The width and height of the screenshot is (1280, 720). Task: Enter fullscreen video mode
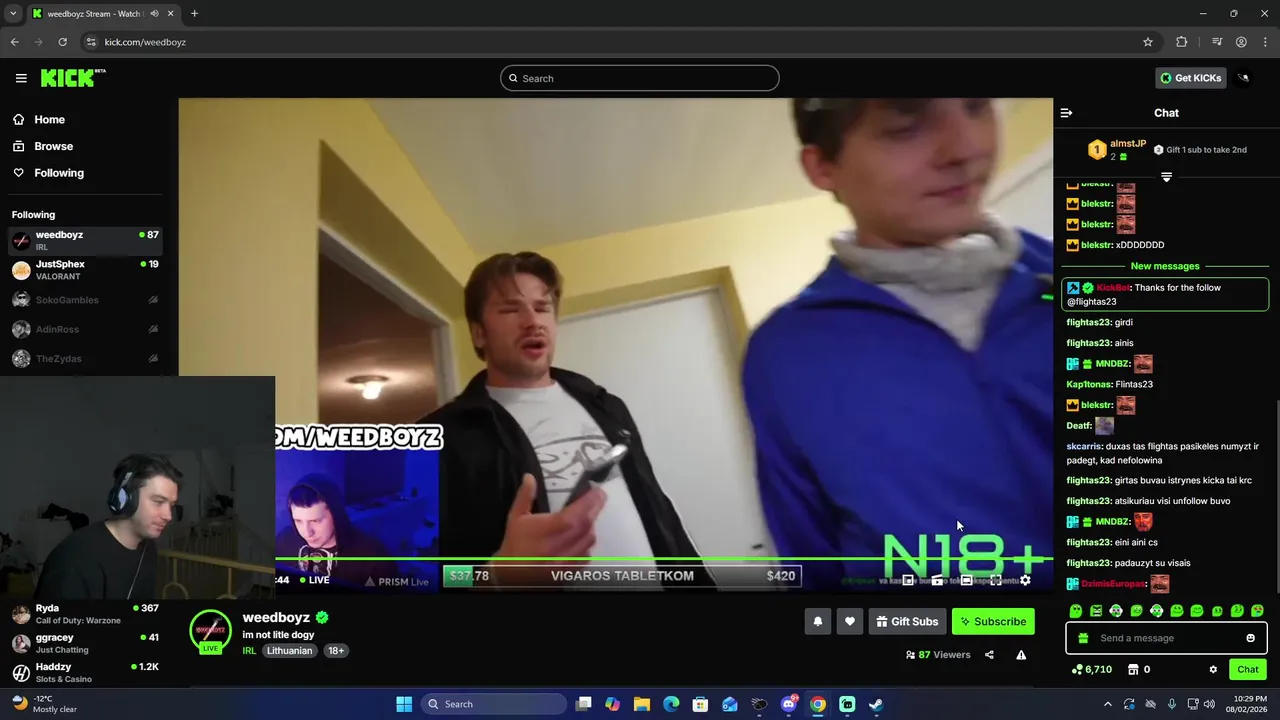(x=996, y=580)
